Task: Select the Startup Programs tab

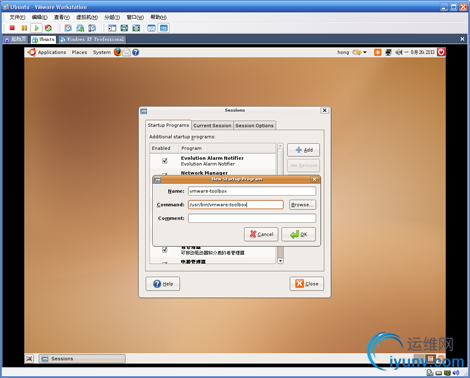Action: [x=168, y=125]
